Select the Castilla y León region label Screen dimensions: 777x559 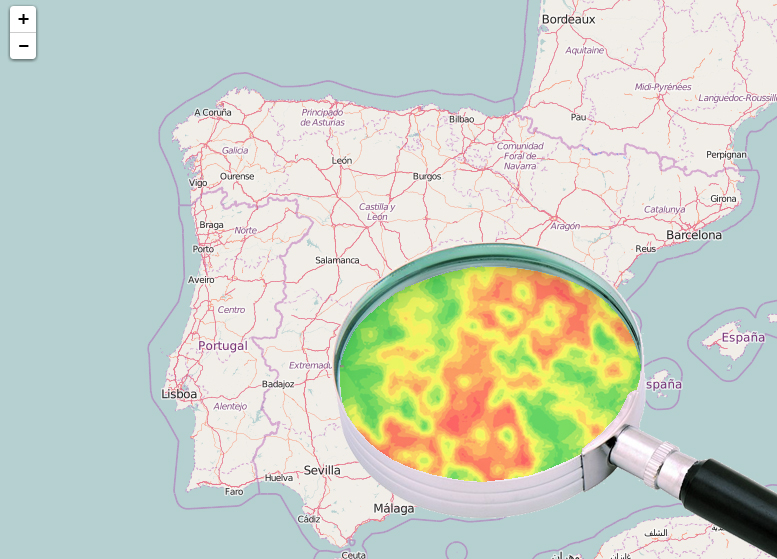pyautogui.click(x=377, y=211)
